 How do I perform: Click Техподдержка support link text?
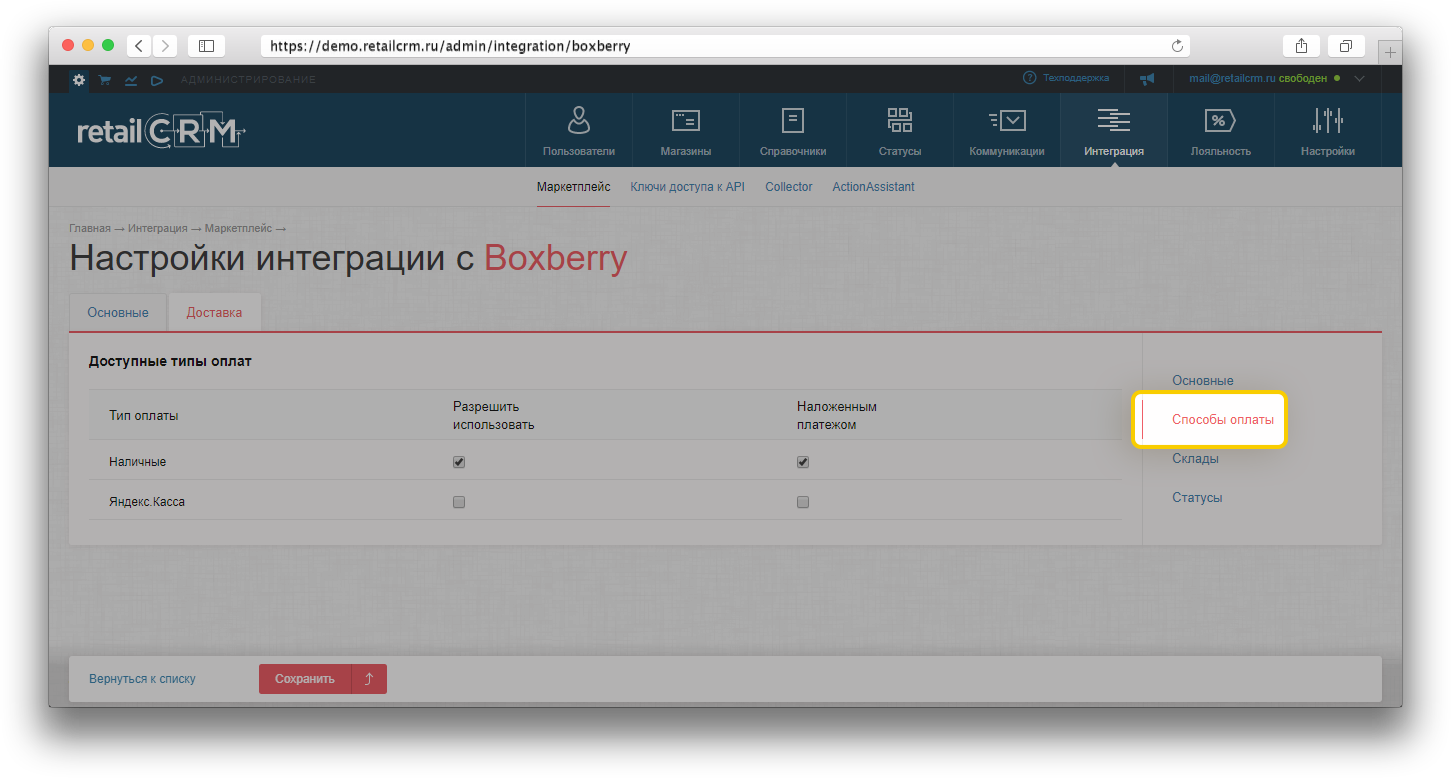coord(1076,78)
